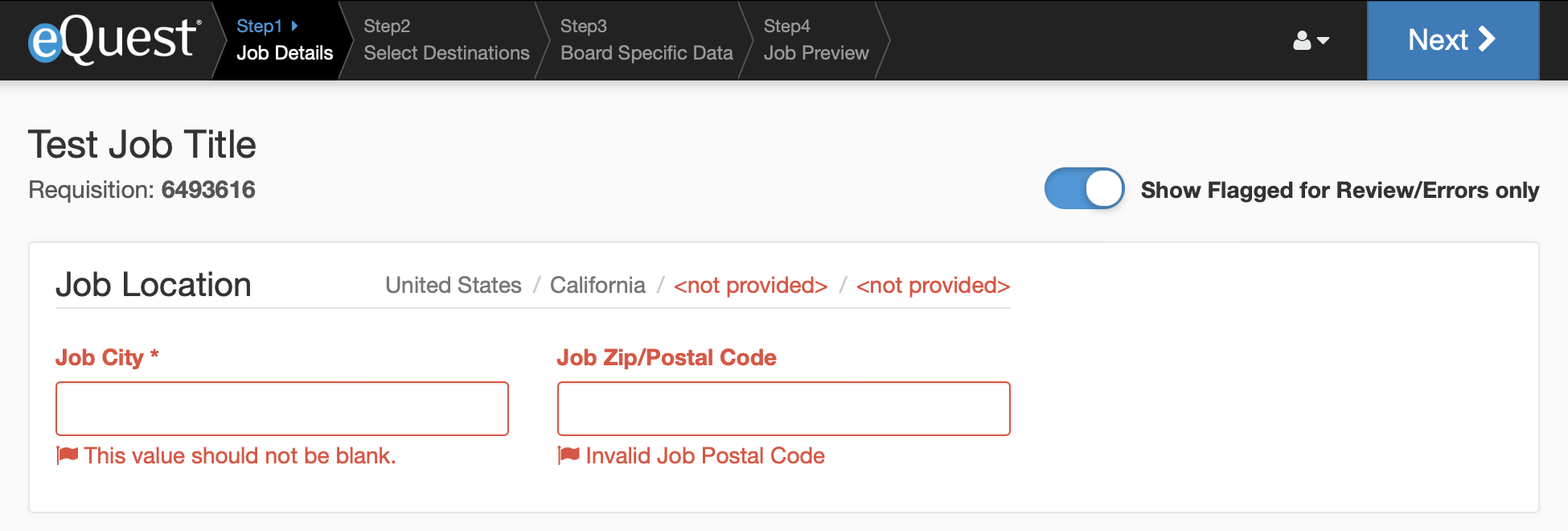Screen dimensions: 1568x531
Task: Click the flag icon beside Invalid Job Postal Code
Action: click(569, 455)
